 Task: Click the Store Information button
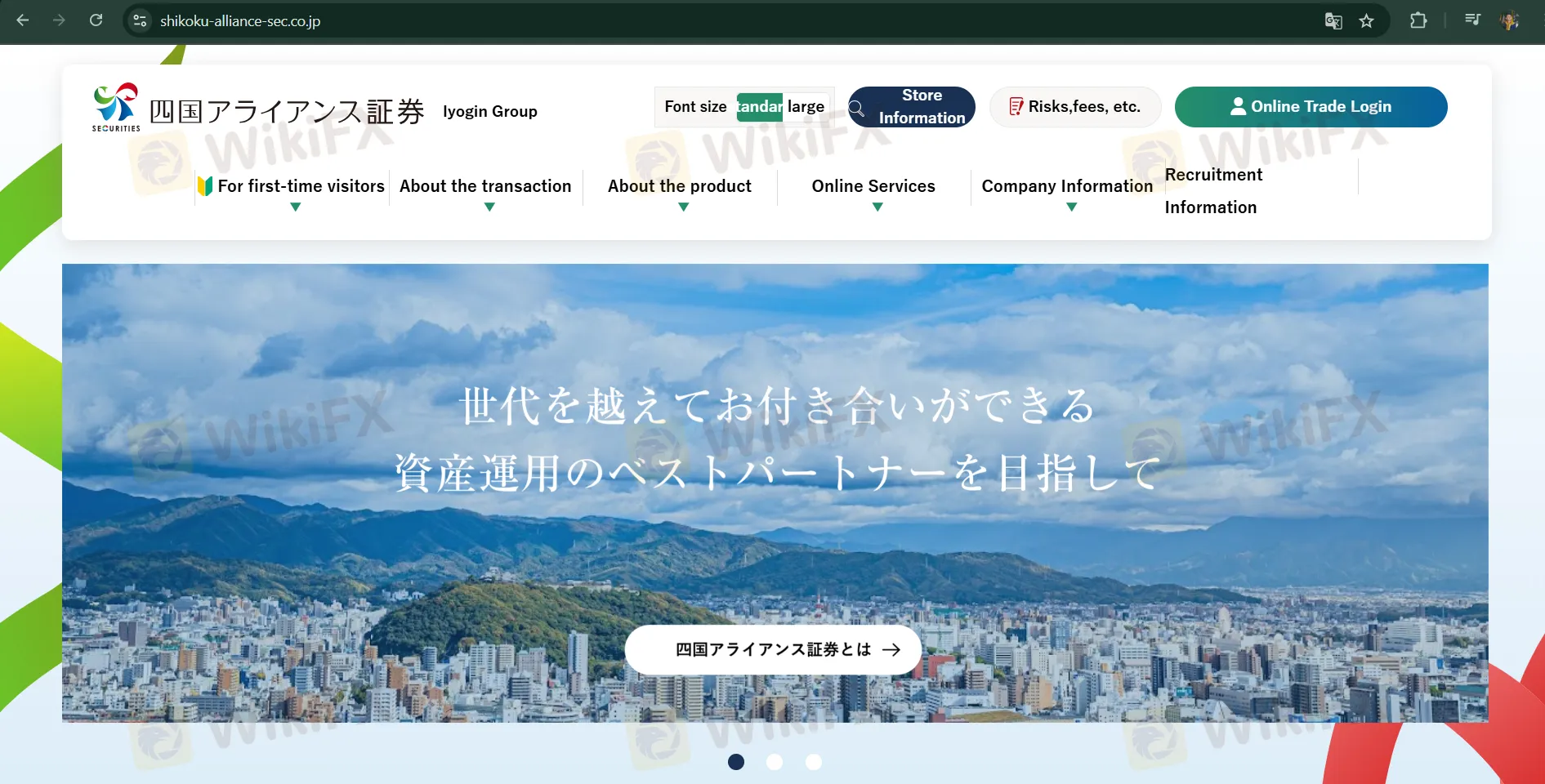tap(912, 107)
